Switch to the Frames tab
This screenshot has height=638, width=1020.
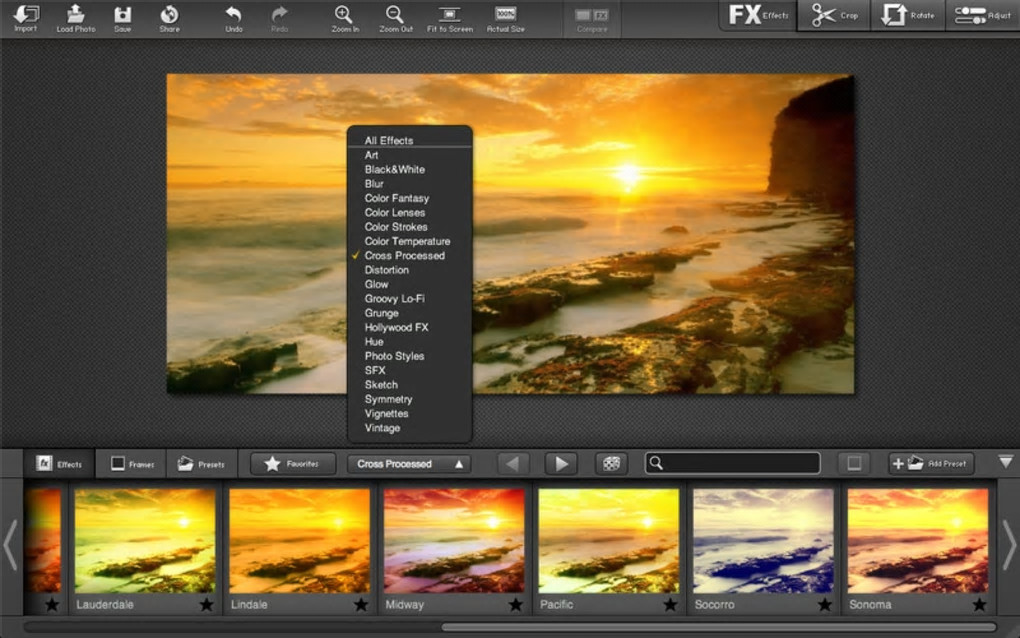tap(132, 464)
